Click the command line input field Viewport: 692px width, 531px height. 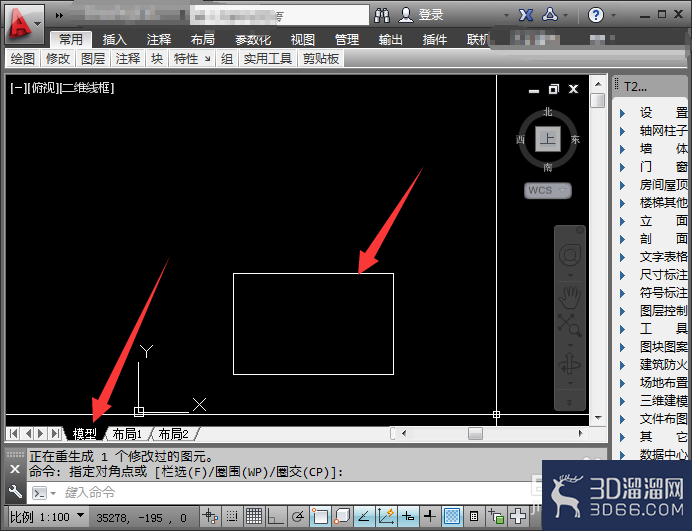282,493
